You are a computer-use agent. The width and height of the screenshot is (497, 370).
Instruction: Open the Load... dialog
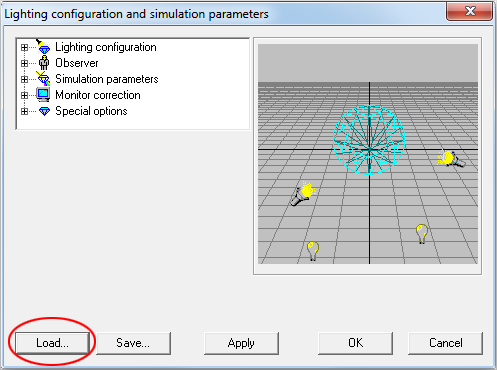coord(52,343)
